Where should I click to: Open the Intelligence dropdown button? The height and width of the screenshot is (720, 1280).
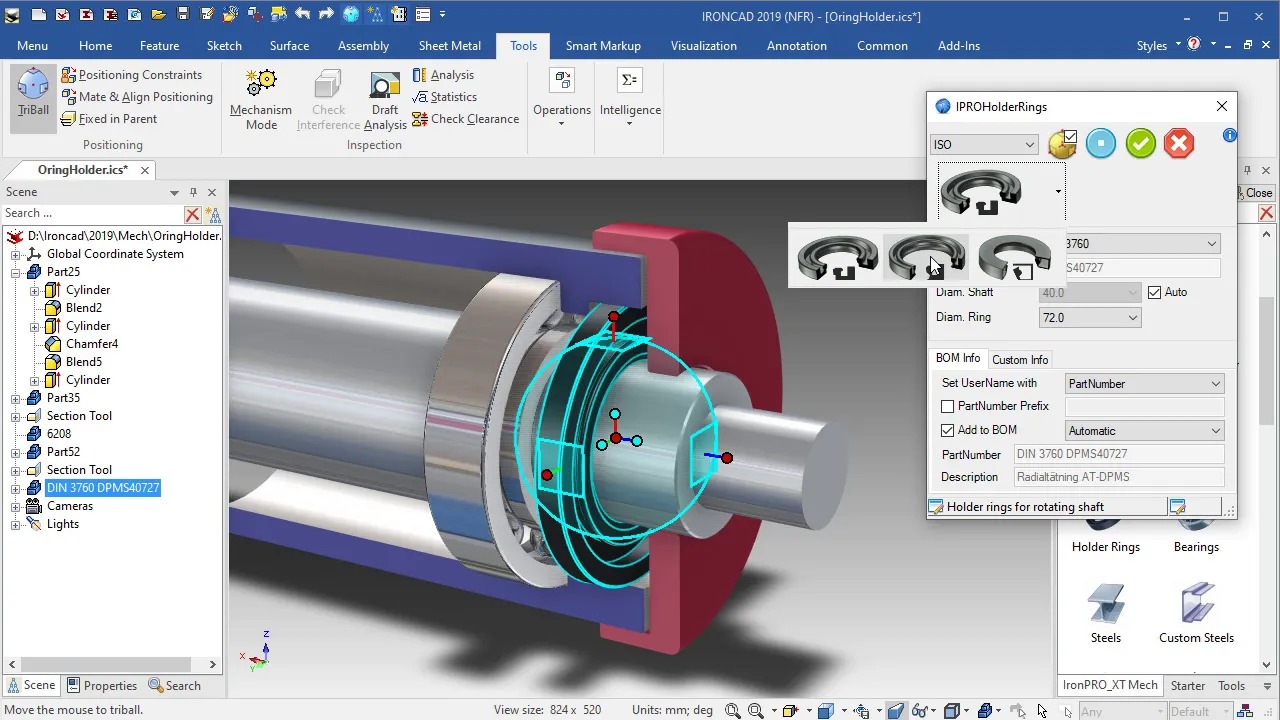(630, 98)
